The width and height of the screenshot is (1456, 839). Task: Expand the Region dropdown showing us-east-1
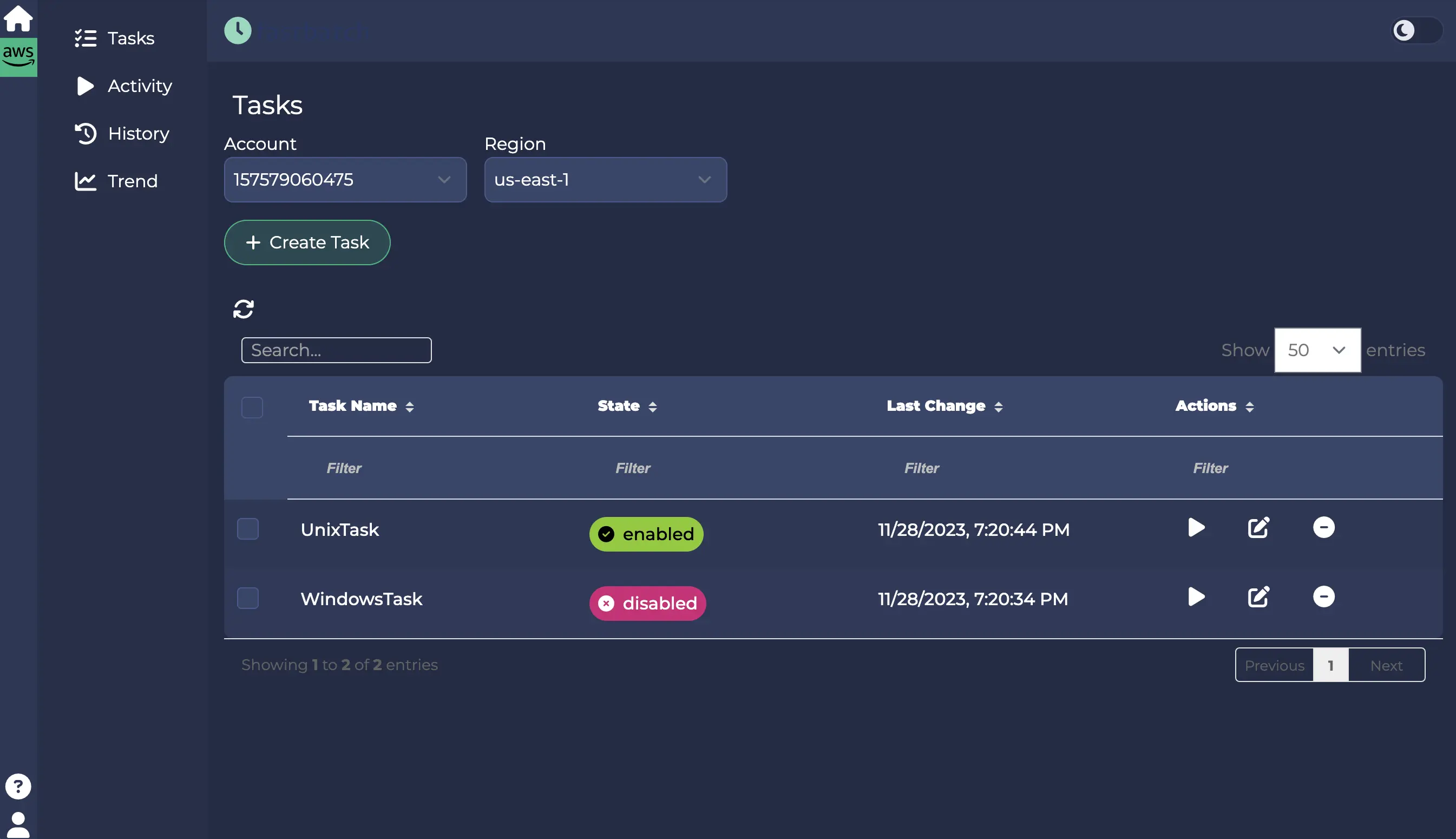coord(605,180)
